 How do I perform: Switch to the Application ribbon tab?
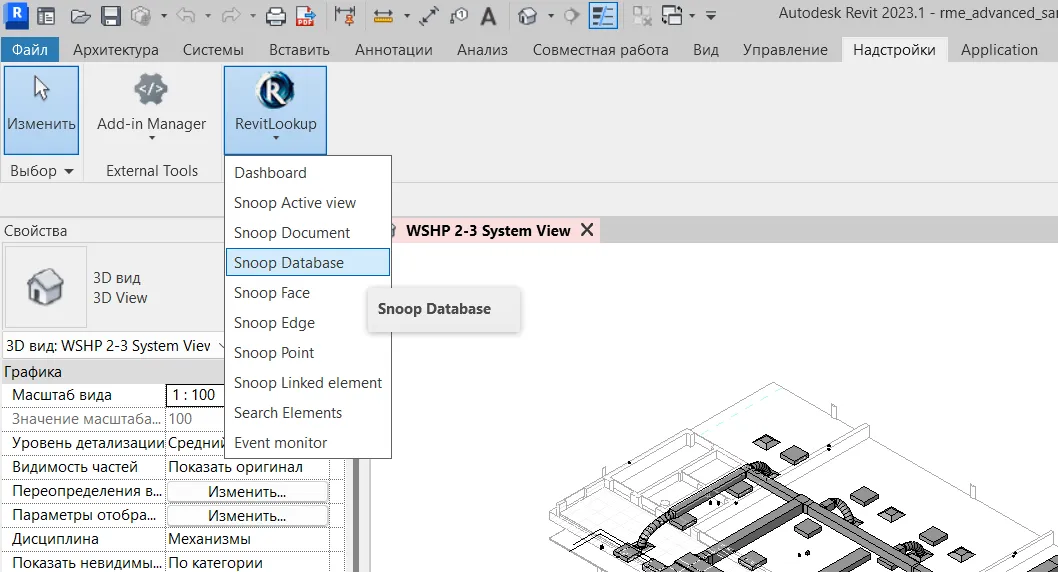(x=999, y=50)
